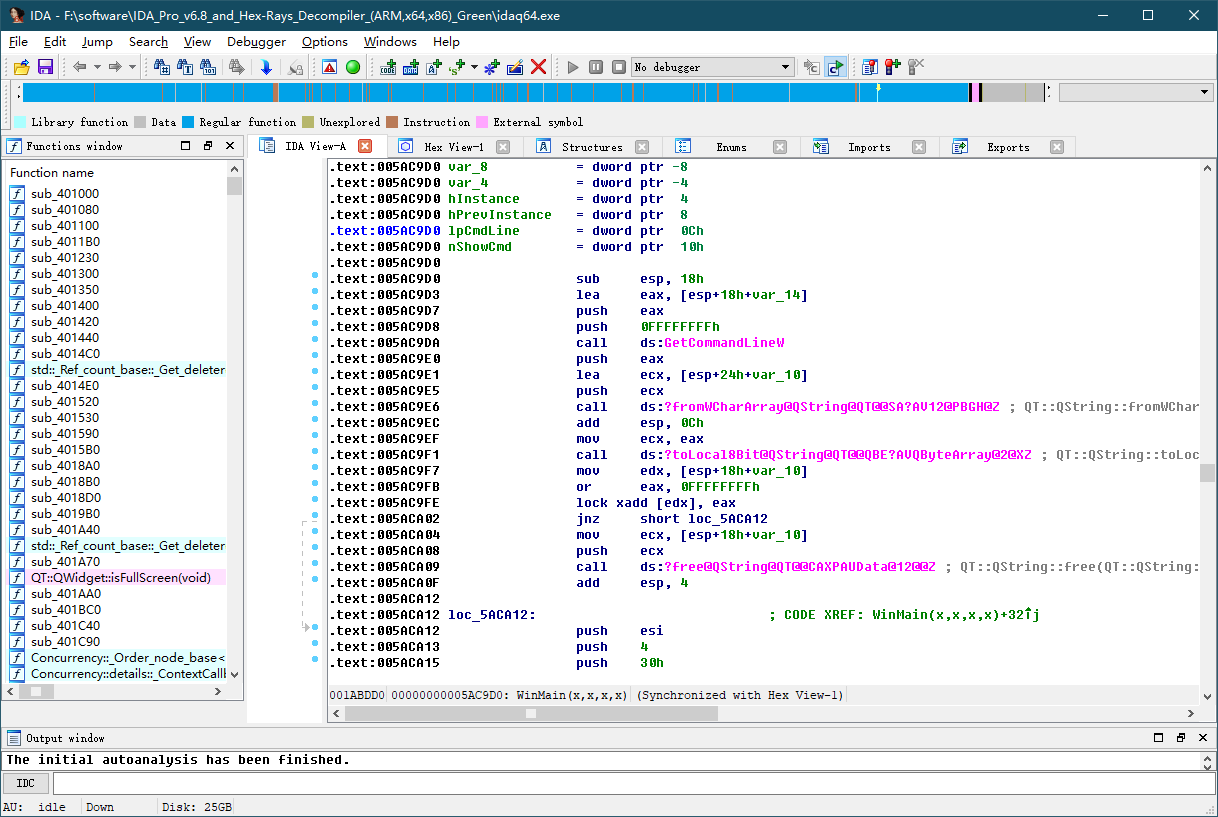
Task: Click the External symbol pink legend swatch
Action: (x=482, y=122)
